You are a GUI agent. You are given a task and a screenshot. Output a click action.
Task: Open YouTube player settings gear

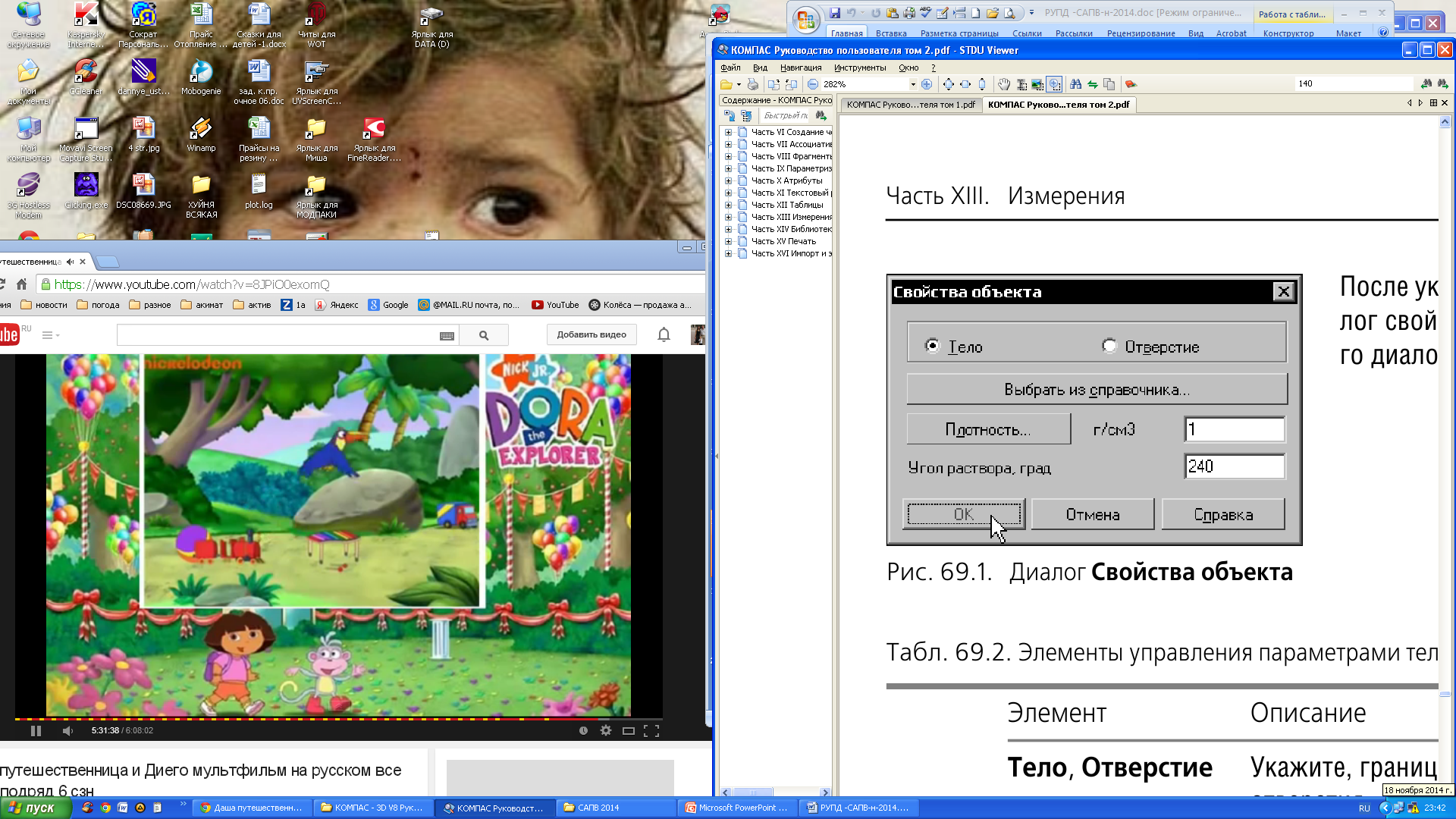[605, 730]
